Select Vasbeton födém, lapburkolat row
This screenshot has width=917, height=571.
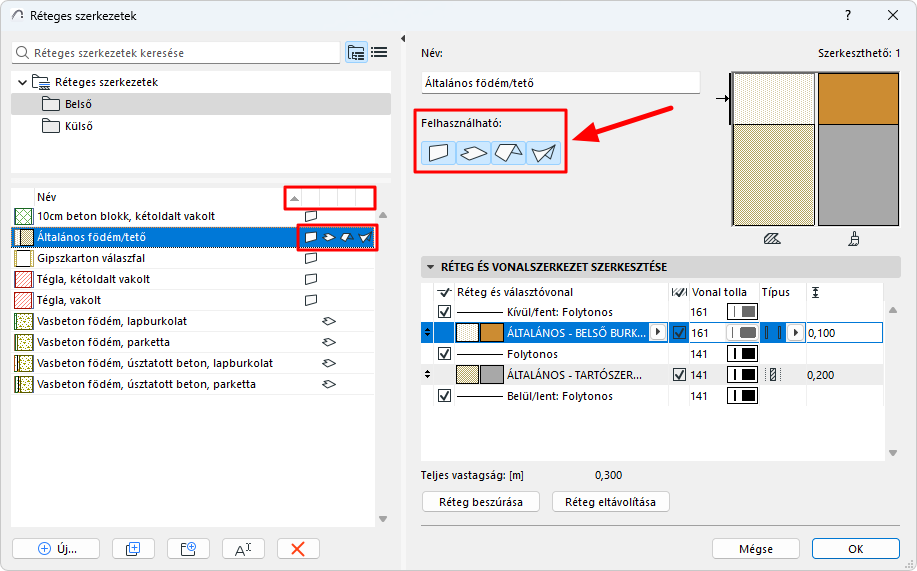(x=193, y=321)
